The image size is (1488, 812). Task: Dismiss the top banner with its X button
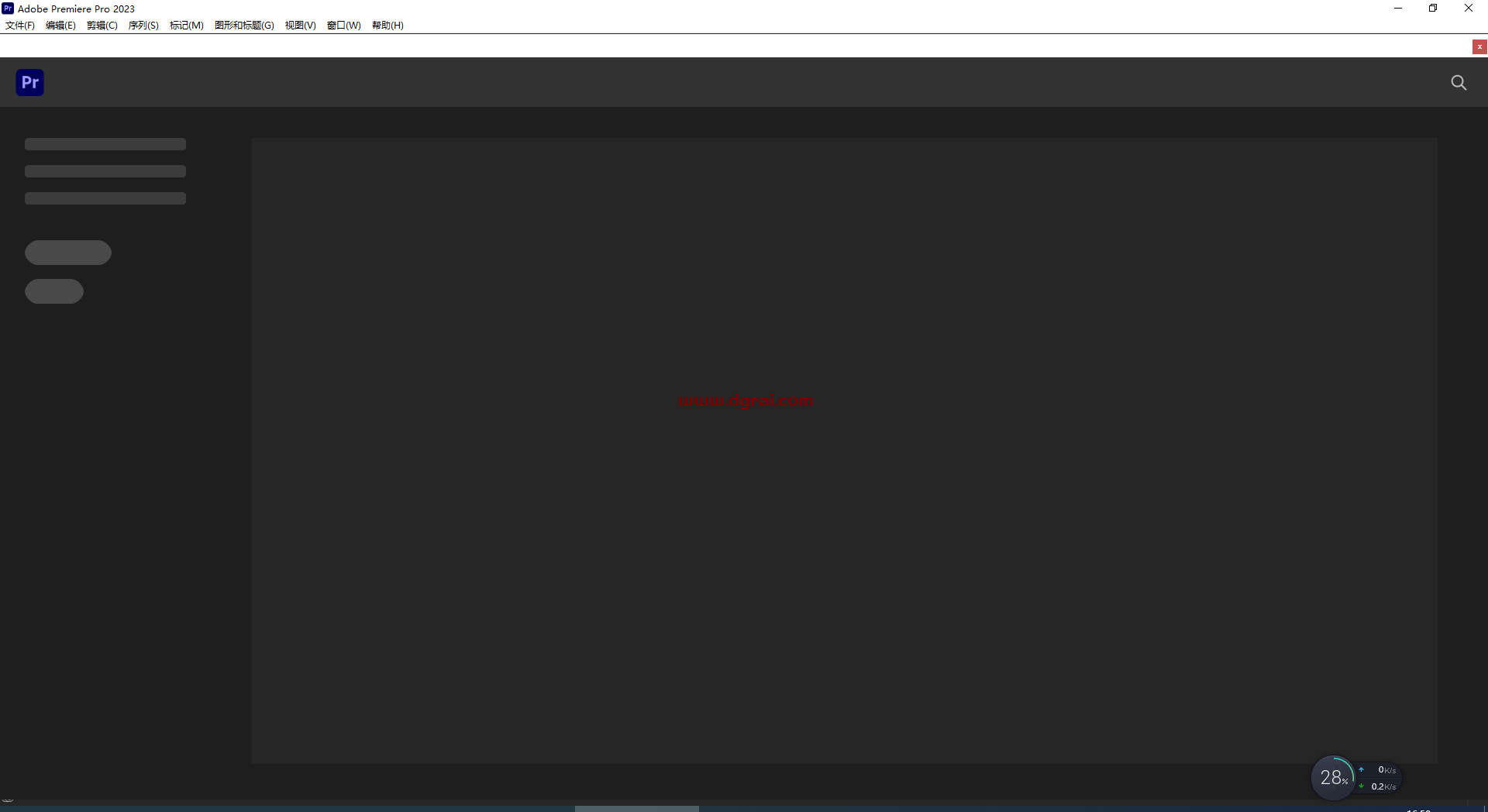1480,46
